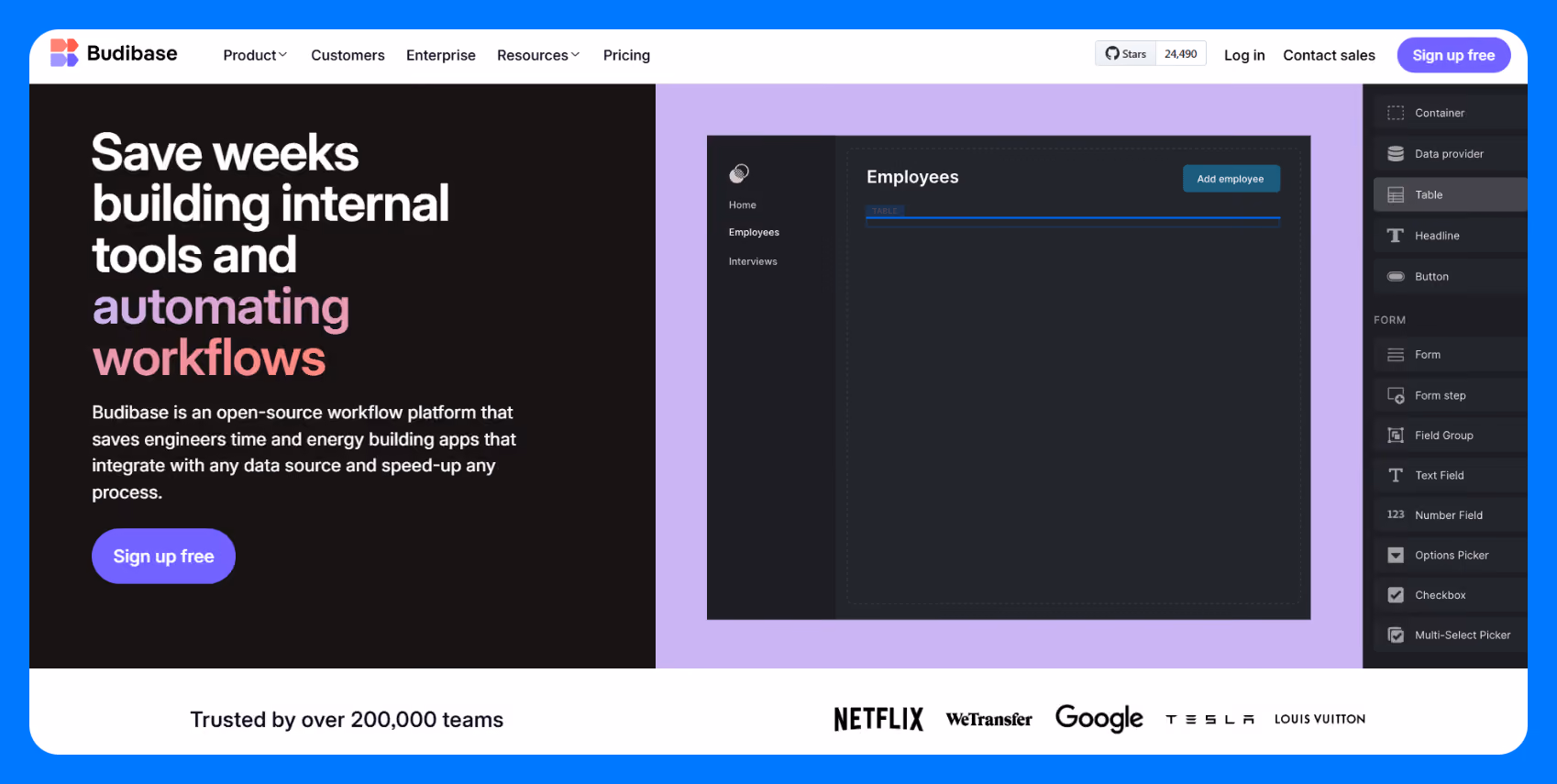Click the Form step label text

pos(1441,395)
